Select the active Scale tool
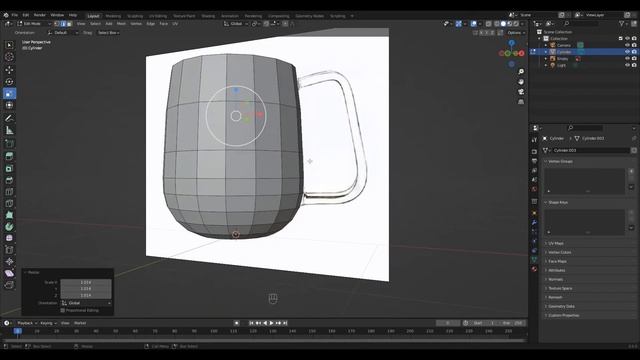The width and height of the screenshot is (640, 360). click(x=9, y=94)
